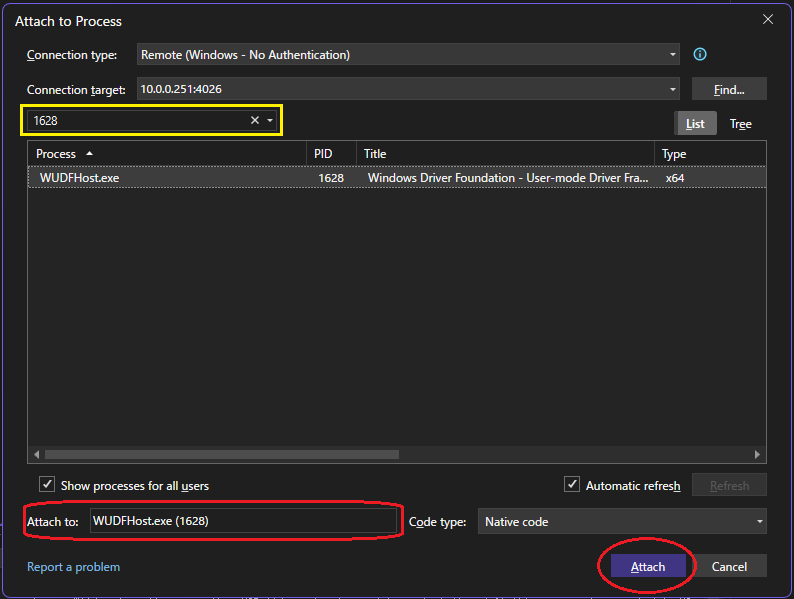The image size is (794, 599).
Task: Click the info icon beside Connection type
Action: pos(700,55)
